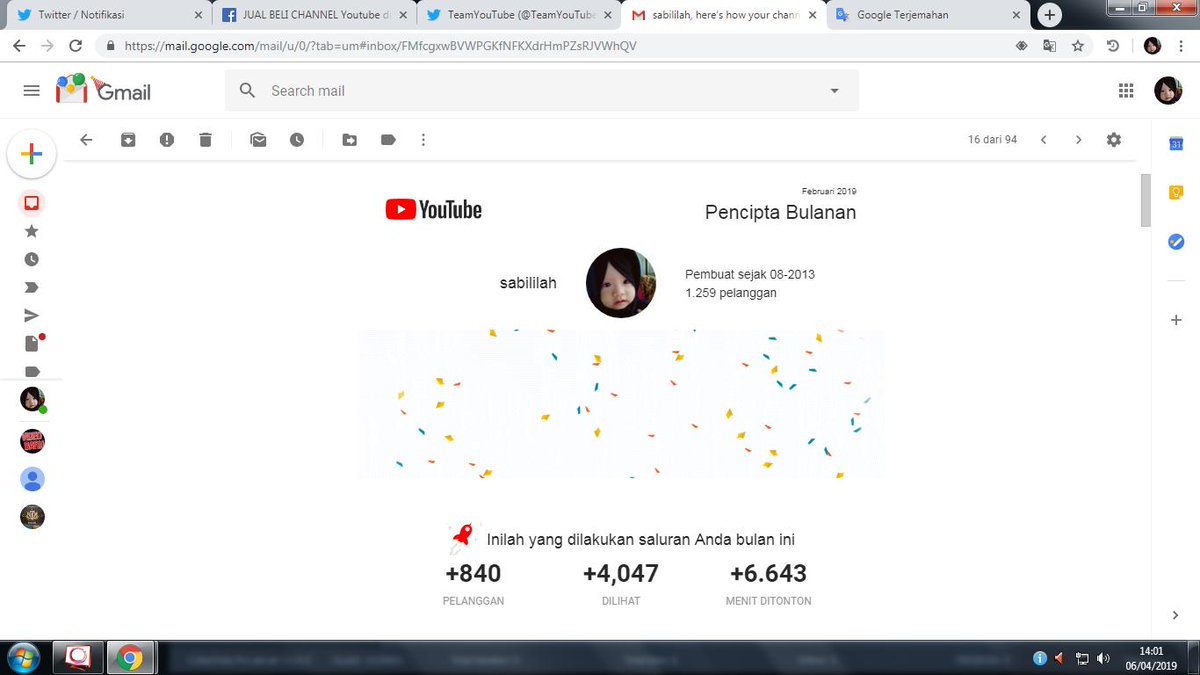Click the browser Forward button

[x=48, y=46]
